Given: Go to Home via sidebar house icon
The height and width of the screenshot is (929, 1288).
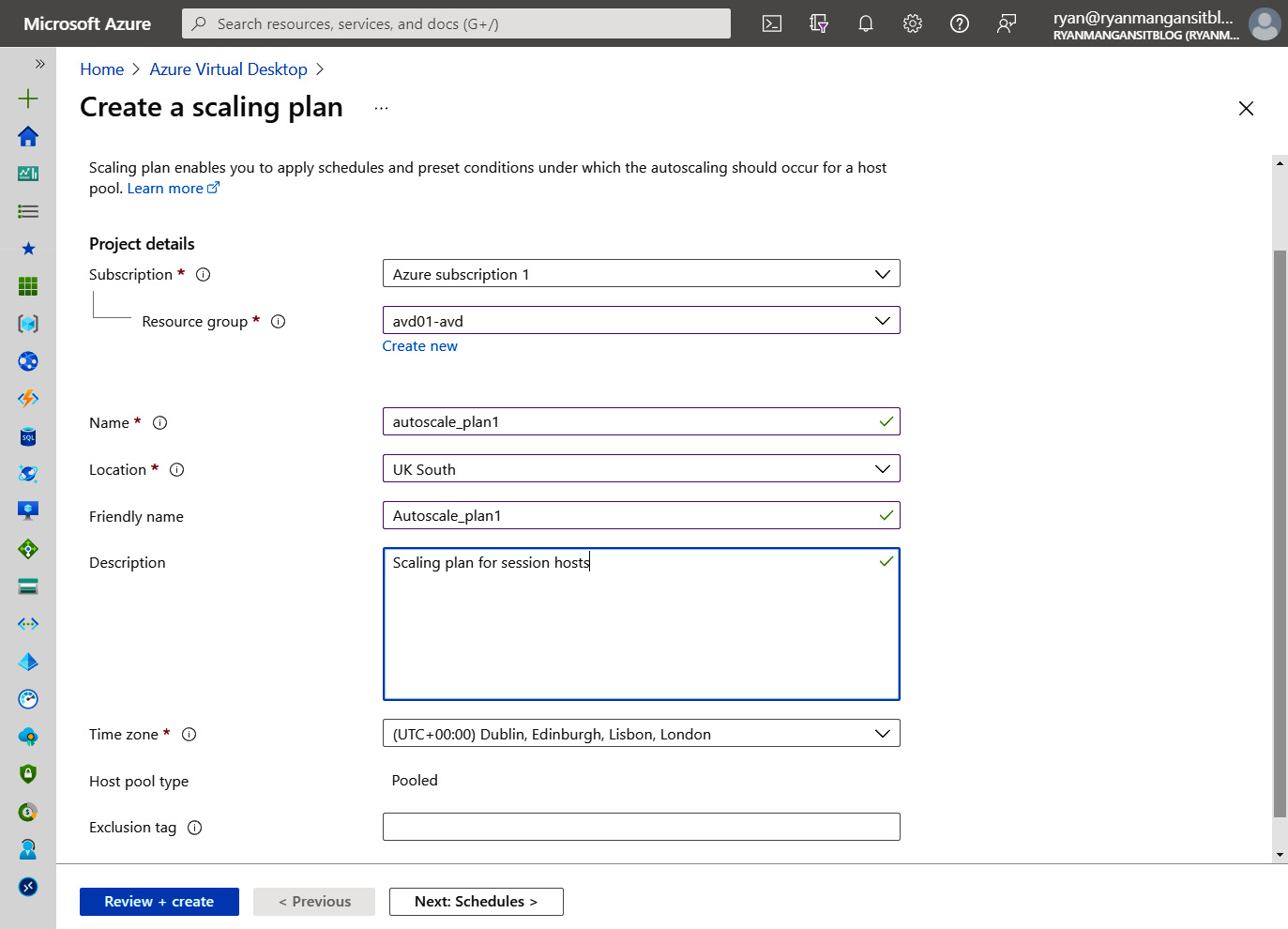Looking at the screenshot, I should (x=28, y=136).
